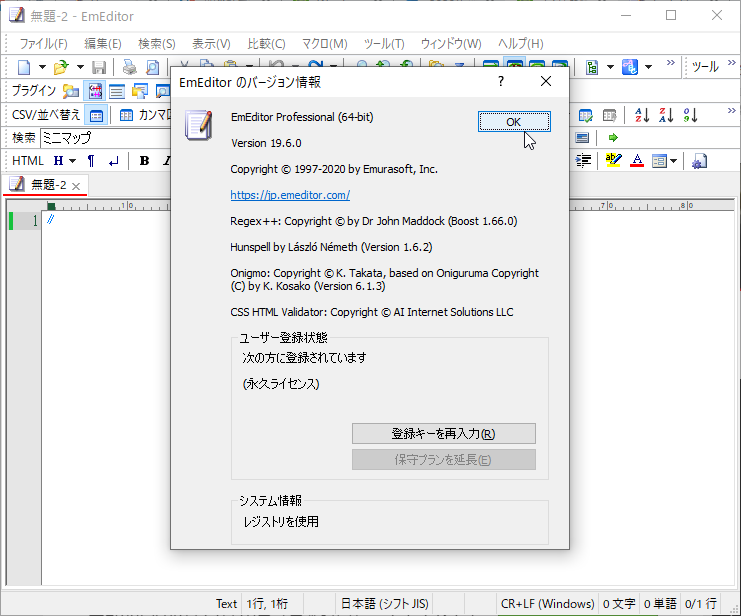Click the New file icon
Screen dimensions: 741x616
pos(24,67)
